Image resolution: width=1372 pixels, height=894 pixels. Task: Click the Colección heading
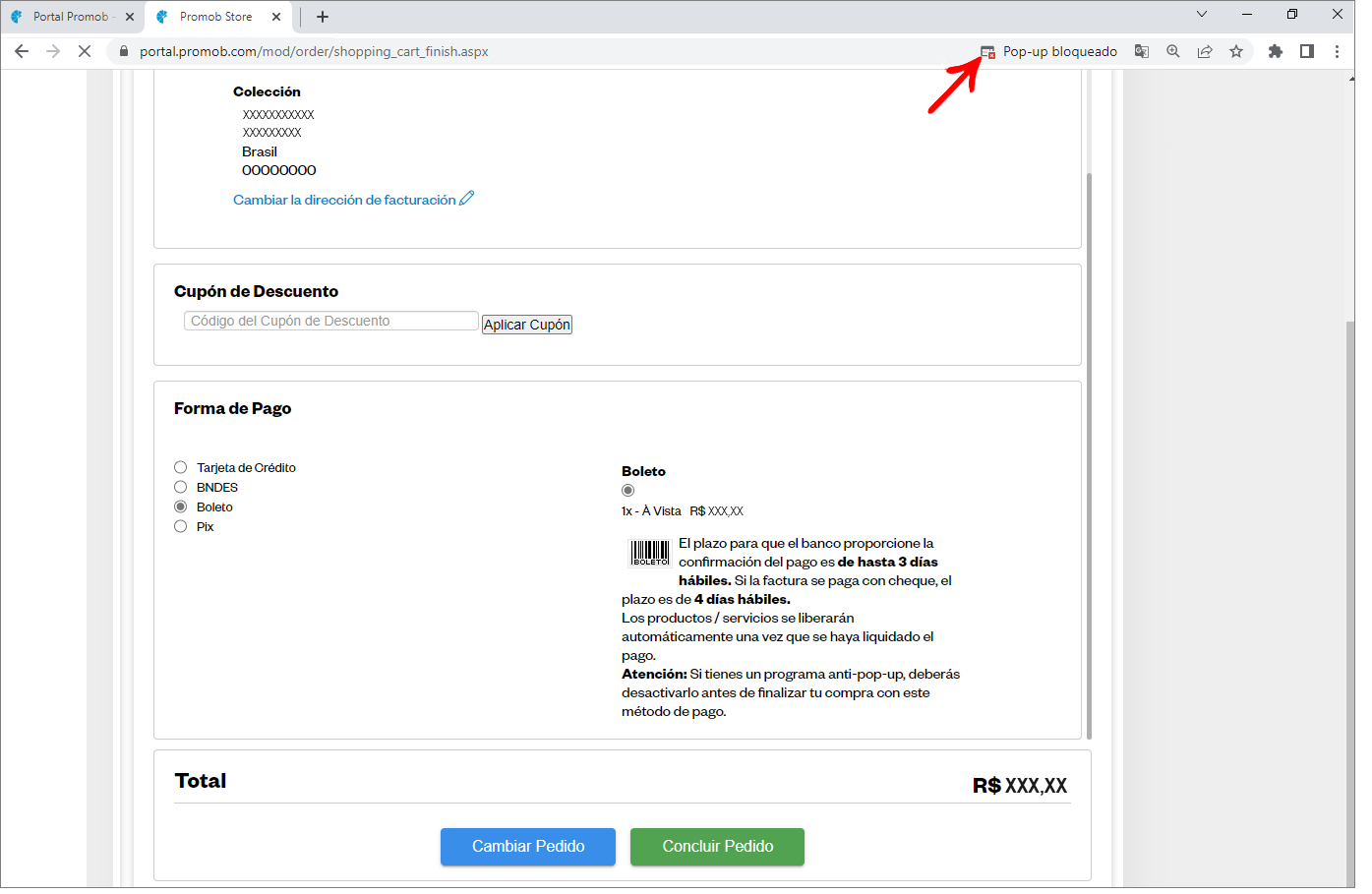tap(267, 91)
